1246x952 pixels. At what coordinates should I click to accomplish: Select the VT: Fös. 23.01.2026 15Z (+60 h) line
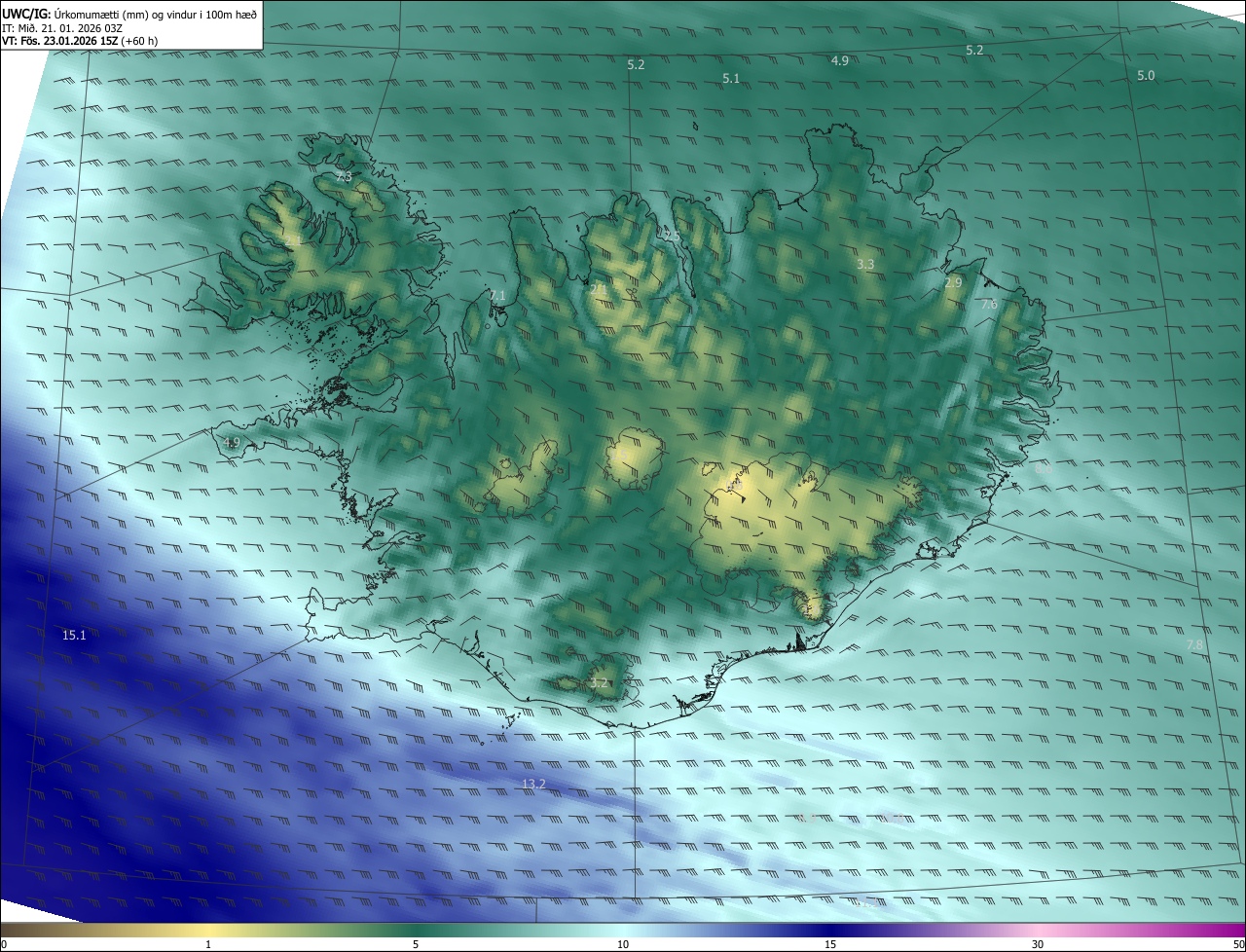(80, 41)
